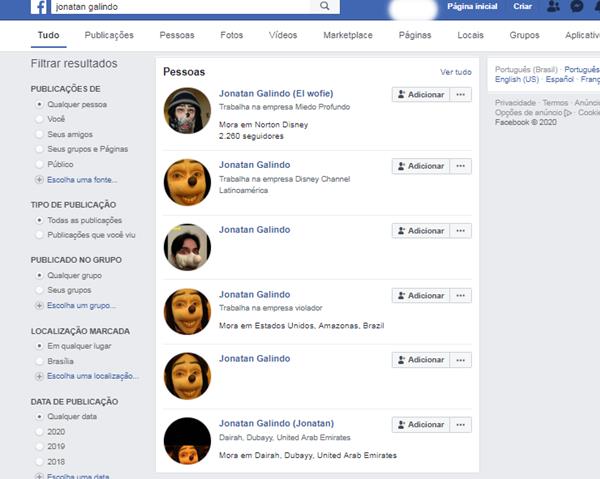Click the Facebook logo icon
This screenshot has width=600, height=479.
point(39,7)
